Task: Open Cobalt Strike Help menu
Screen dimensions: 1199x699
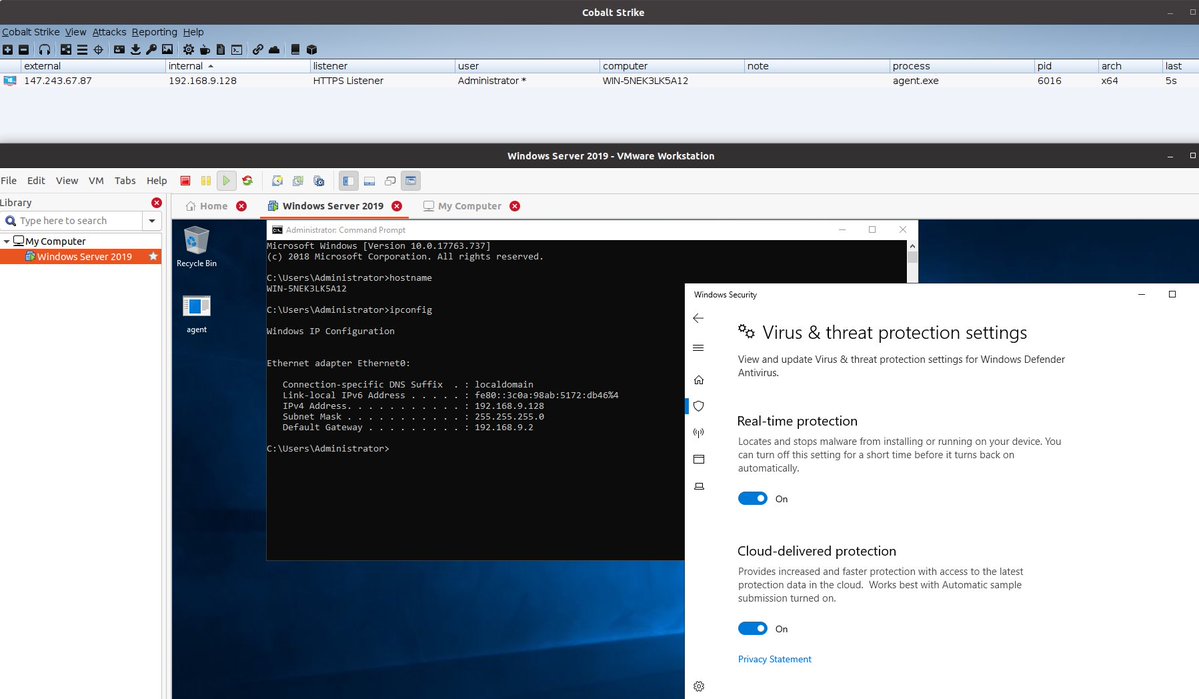Action: coord(193,32)
